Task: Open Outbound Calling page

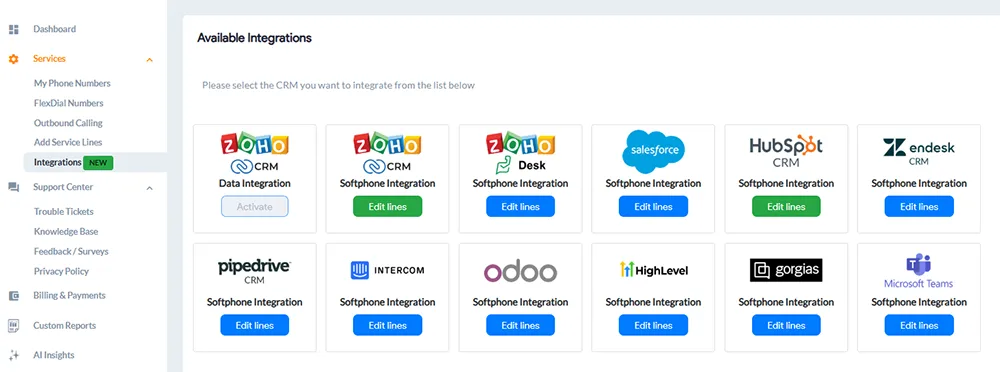Action: [68, 123]
